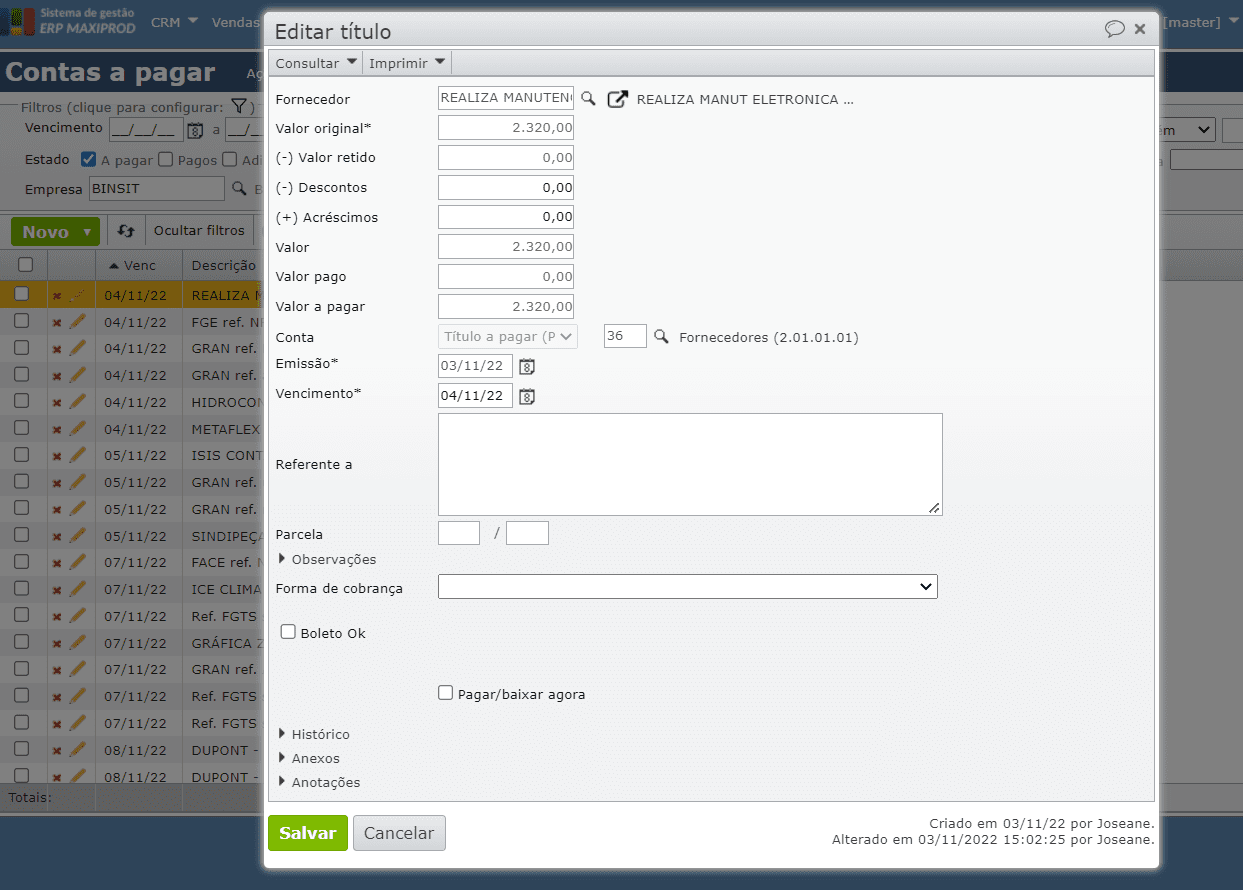Click filter funnel icon in Contas a pagar
Viewport: 1243px width, 890px height.
click(238, 106)
